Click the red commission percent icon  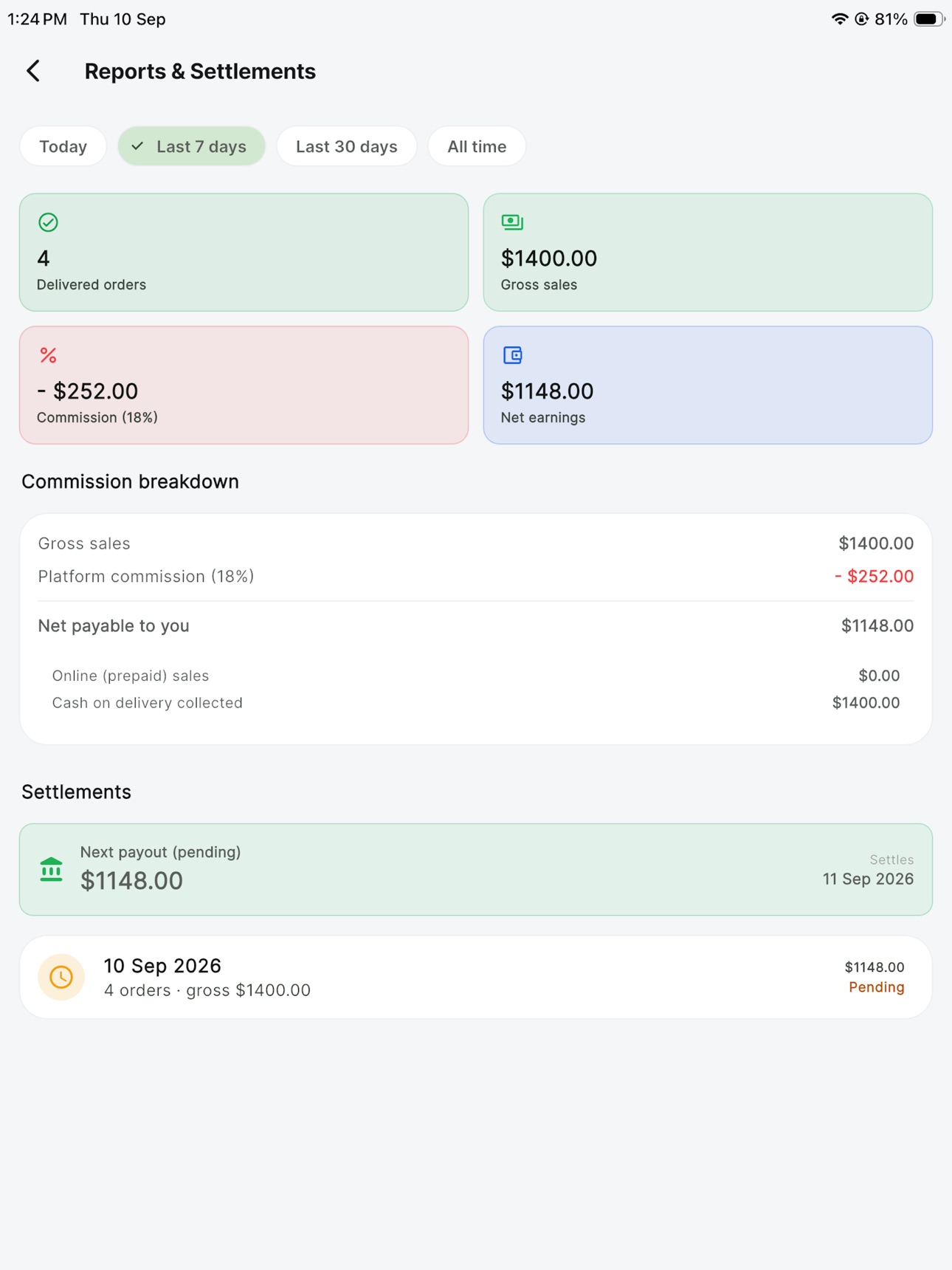tap(48, 355)
